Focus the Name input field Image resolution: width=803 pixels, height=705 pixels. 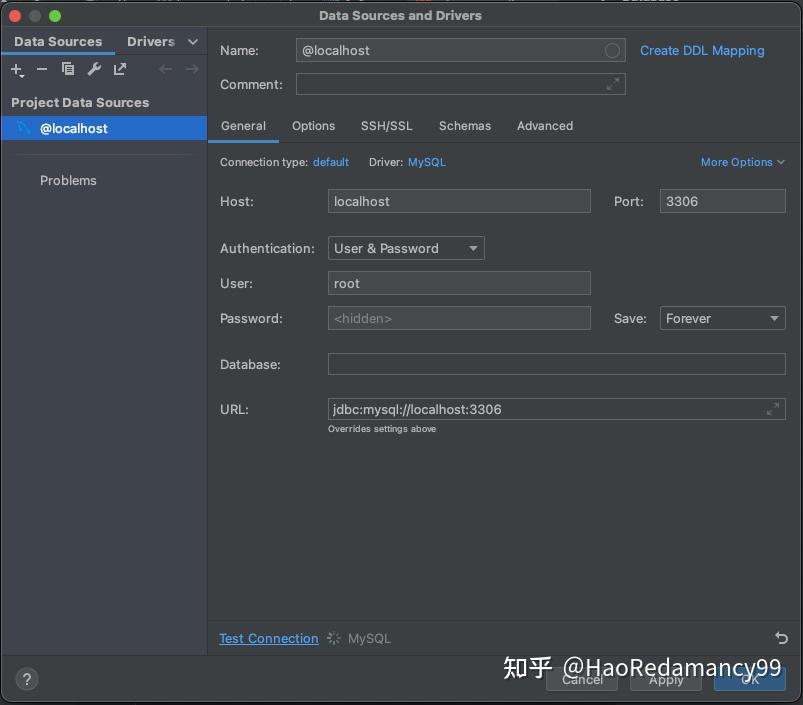460,51
